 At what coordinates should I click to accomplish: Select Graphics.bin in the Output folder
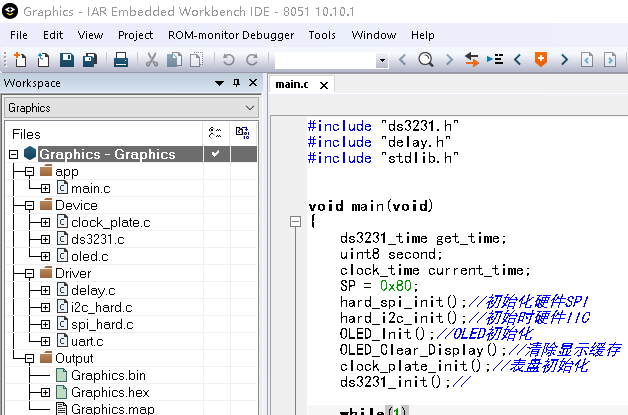click(x=108, y=376)
